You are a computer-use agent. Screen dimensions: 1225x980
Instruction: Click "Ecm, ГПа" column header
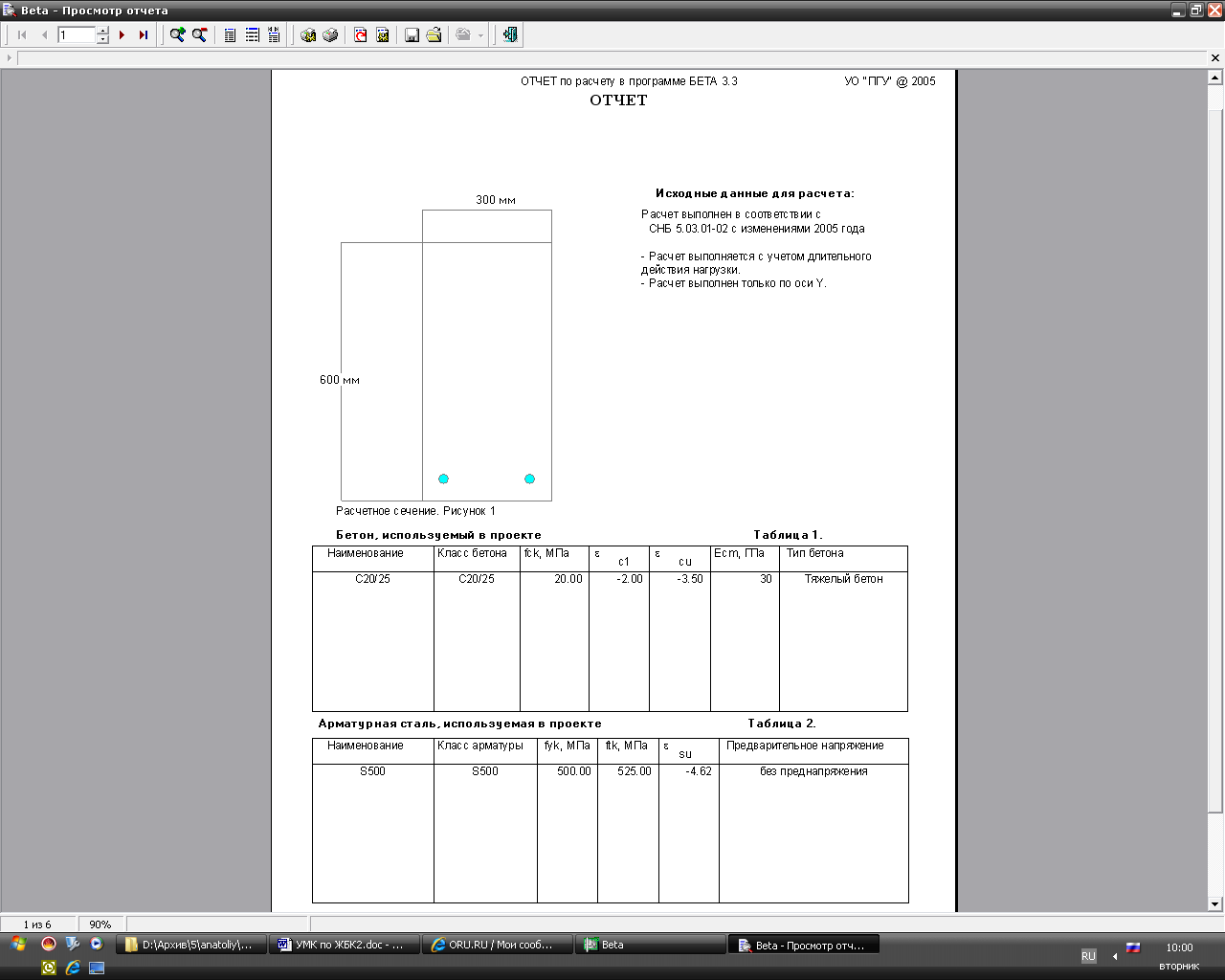pos(739,553)
